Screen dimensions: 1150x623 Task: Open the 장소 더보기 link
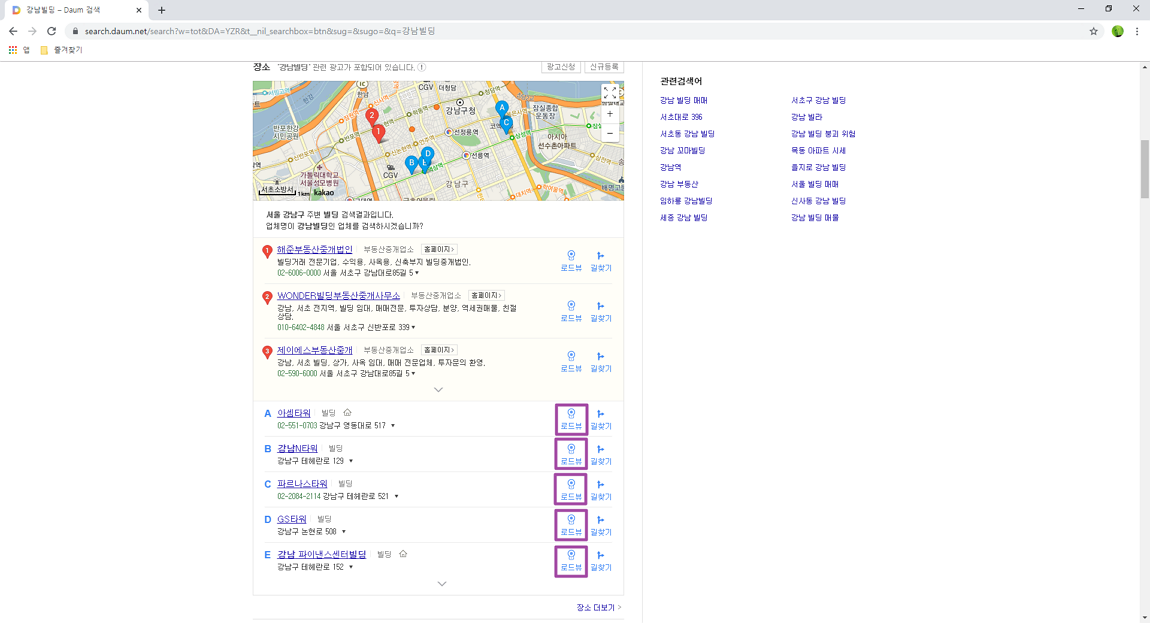[598, 608]
